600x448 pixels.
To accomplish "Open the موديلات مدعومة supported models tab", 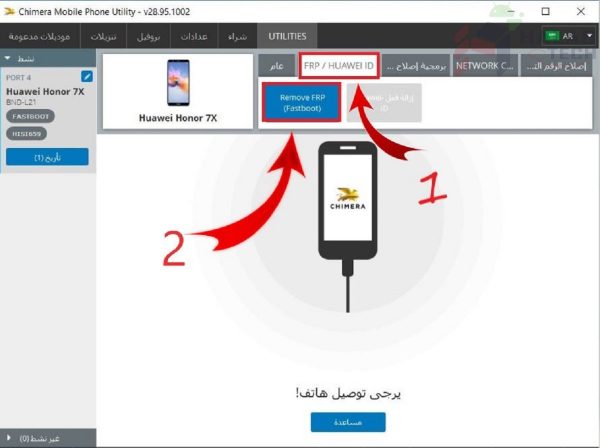I will [40, 36].
